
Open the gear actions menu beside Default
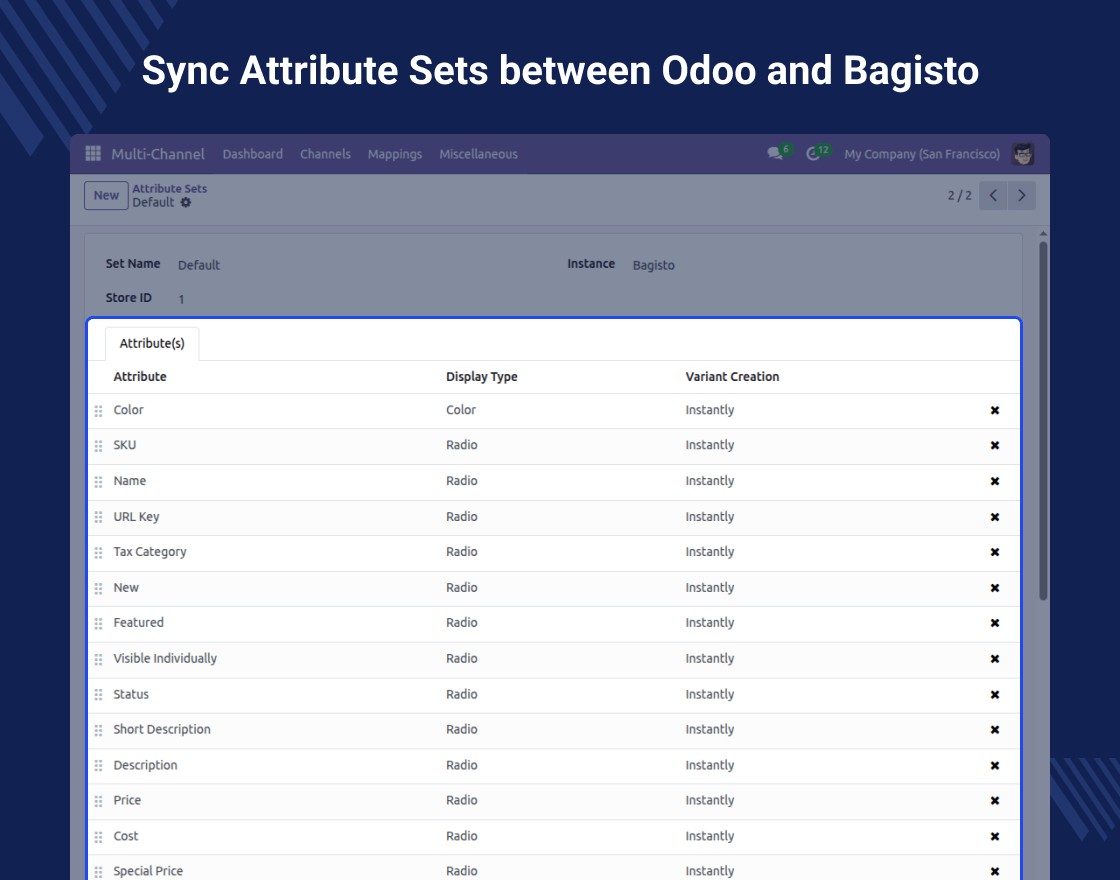point(186,202)
